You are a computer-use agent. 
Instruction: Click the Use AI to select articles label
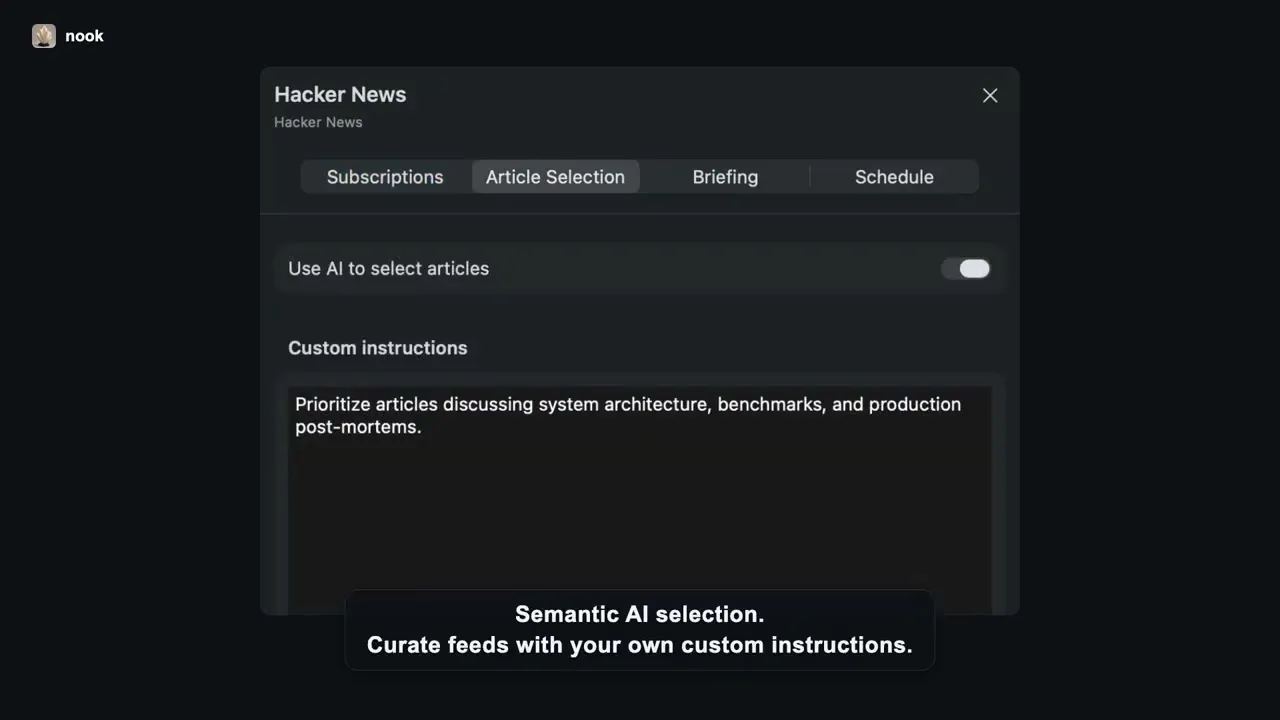tap(389, 268)
